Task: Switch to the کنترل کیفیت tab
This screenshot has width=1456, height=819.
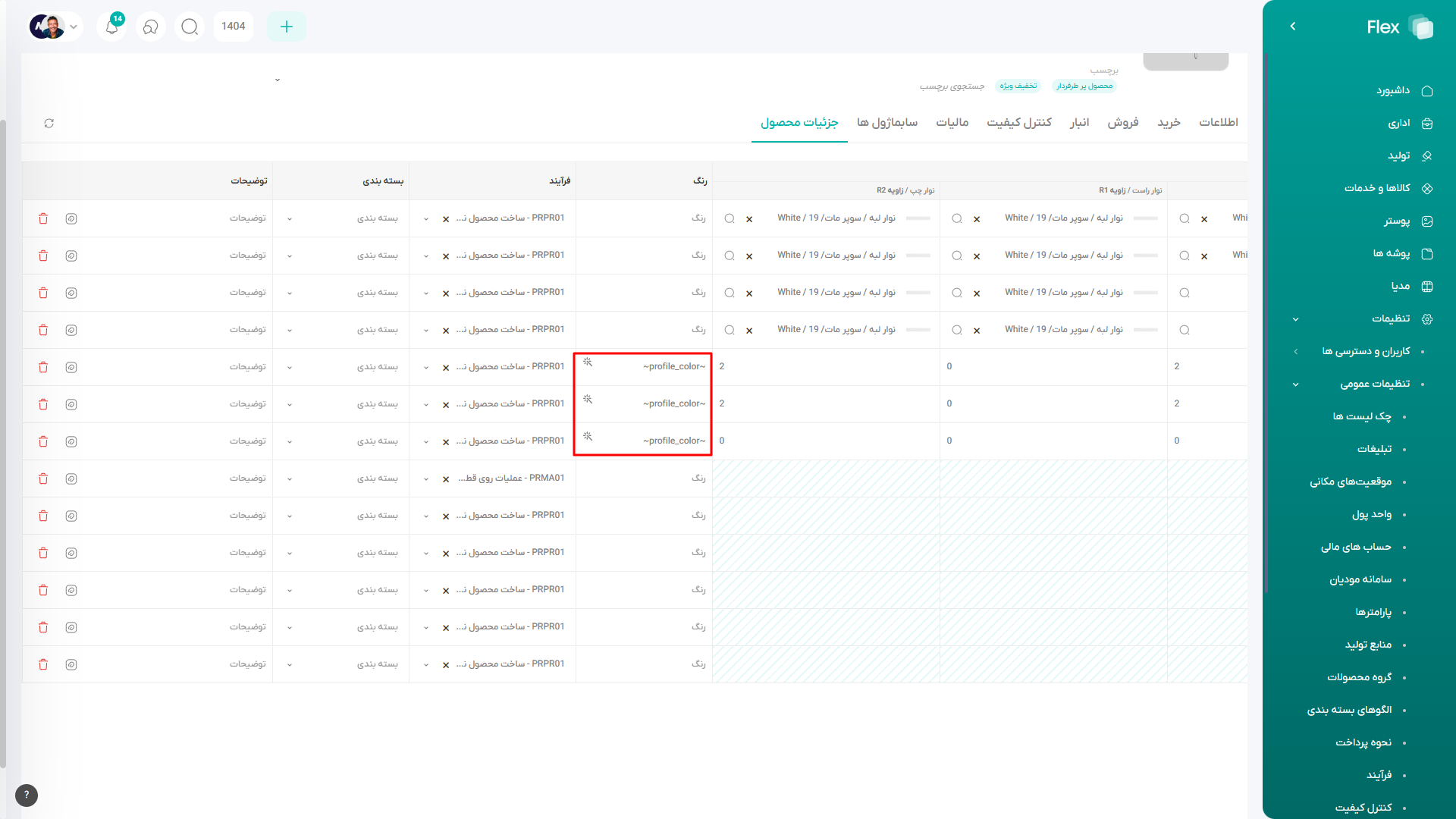Action: coord(1018,122)
